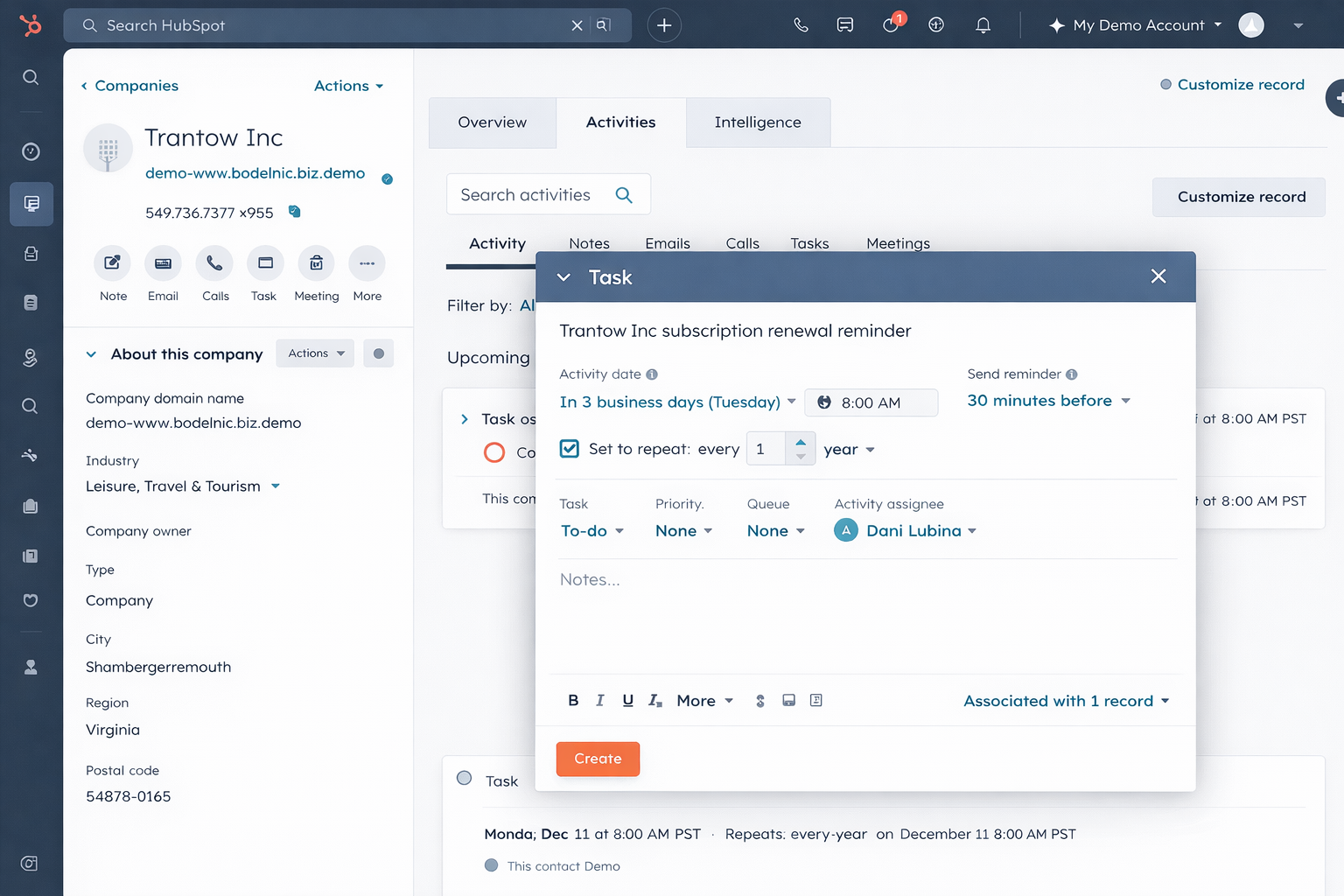Screen dimensions: 1344x896
Task: Click the Note icon for Trantow Inc
Action: pos(113,263)
